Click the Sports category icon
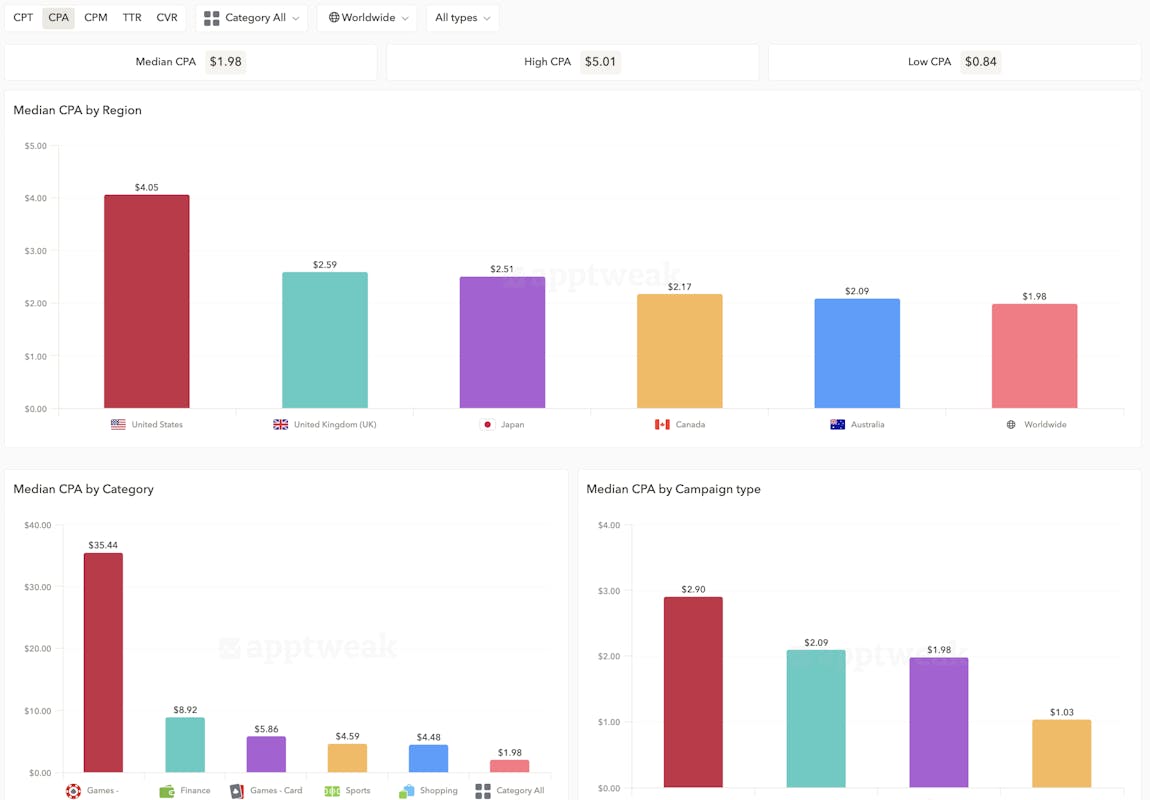This screenshot has height=800, width=1150. pos(332,791)
